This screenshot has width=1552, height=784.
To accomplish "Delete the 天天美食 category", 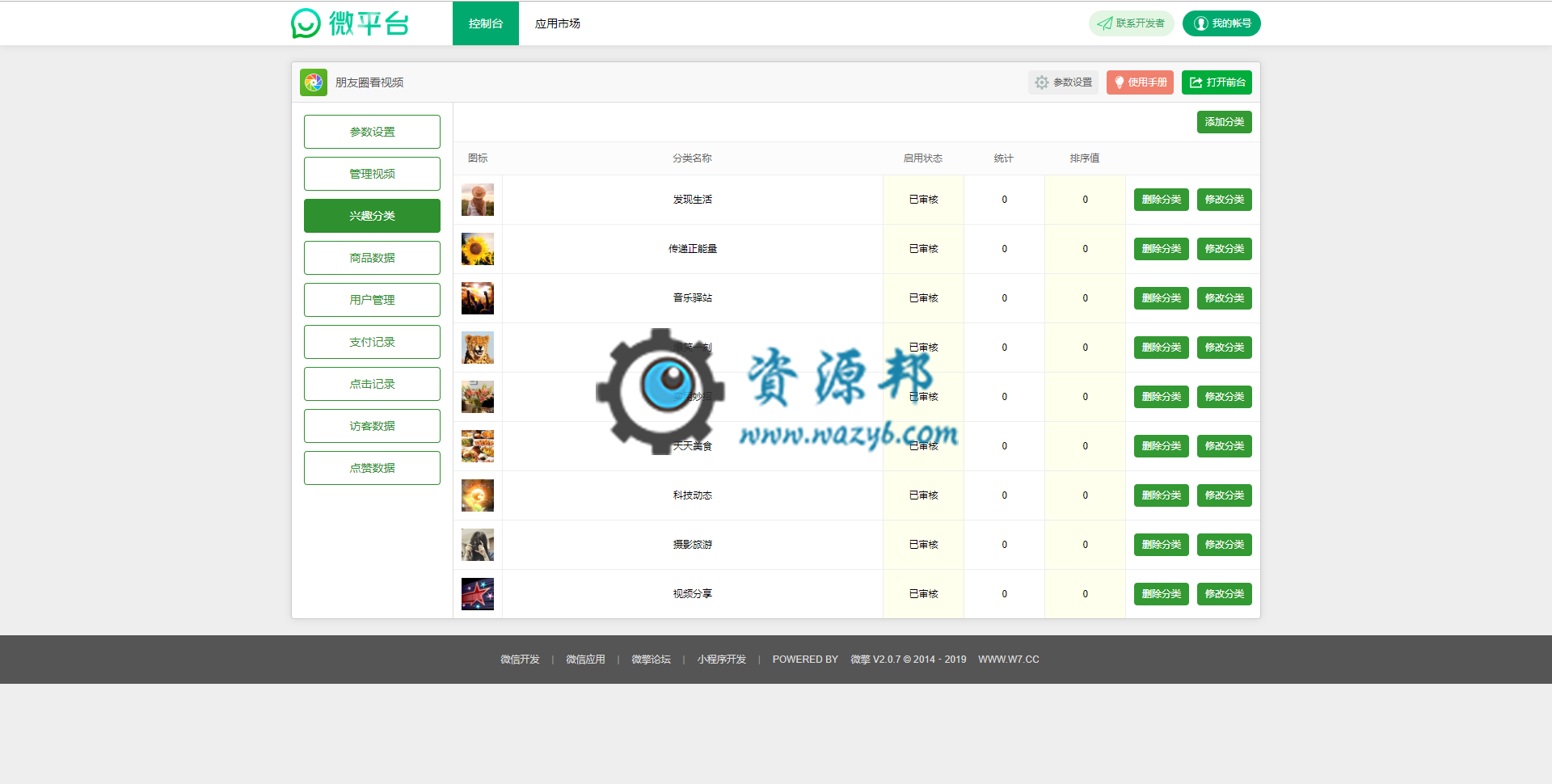I will coord(1162,446).
